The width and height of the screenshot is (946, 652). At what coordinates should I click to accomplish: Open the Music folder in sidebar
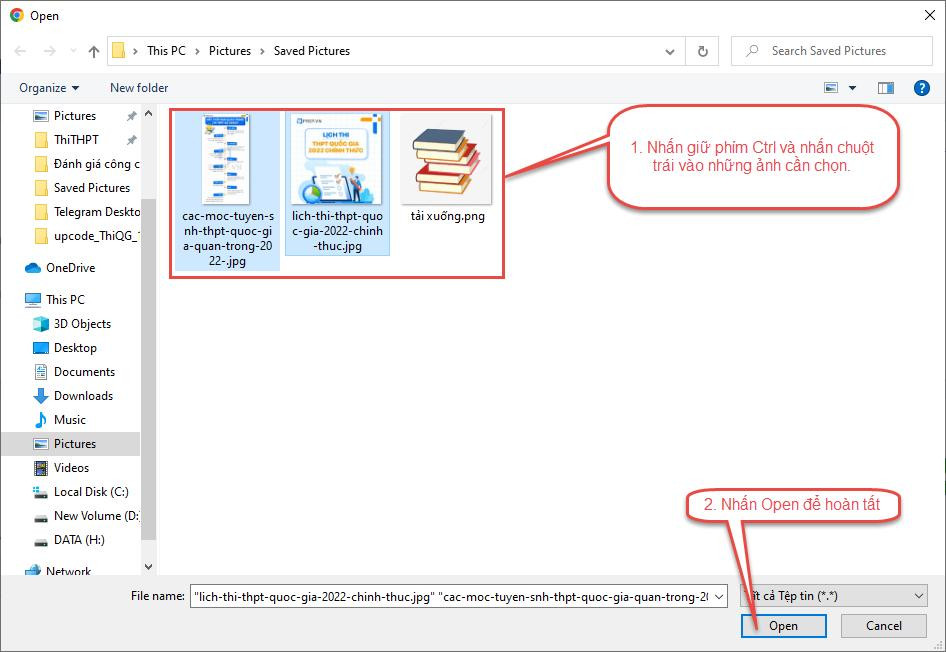[69, 419]
